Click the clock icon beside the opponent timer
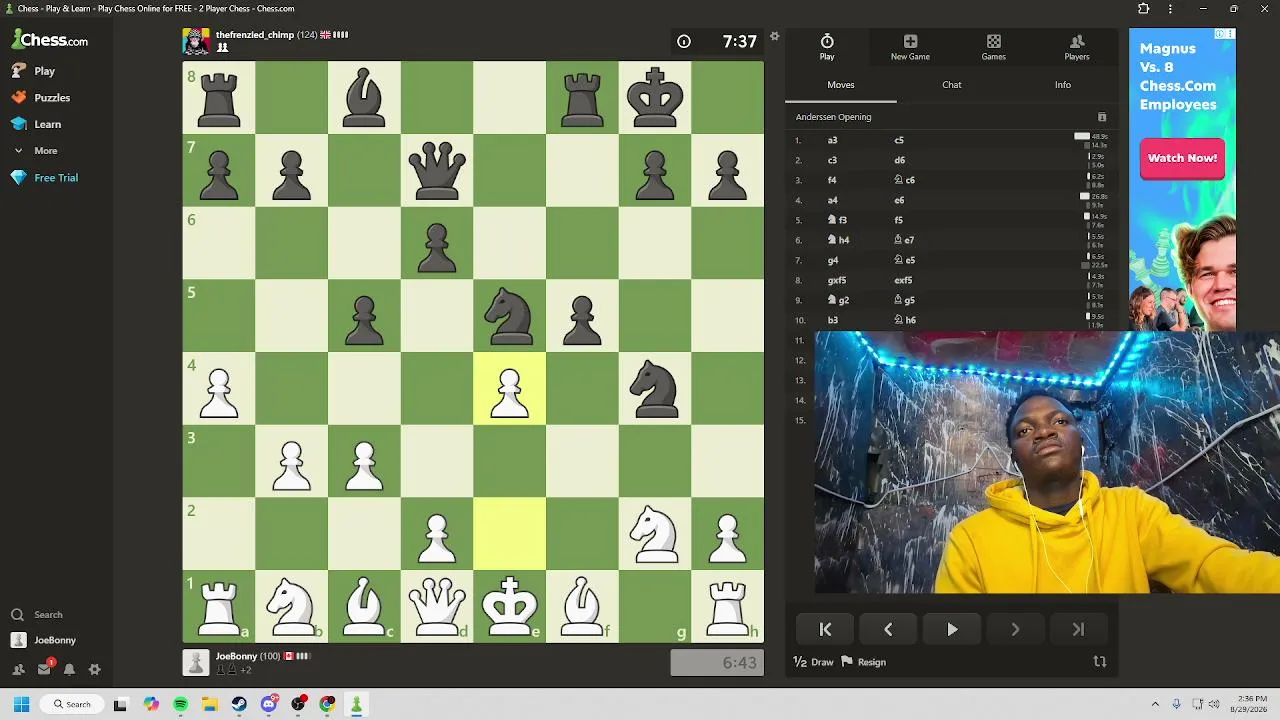Viewport: 1280px width, 720px height. tap(684, 42)
